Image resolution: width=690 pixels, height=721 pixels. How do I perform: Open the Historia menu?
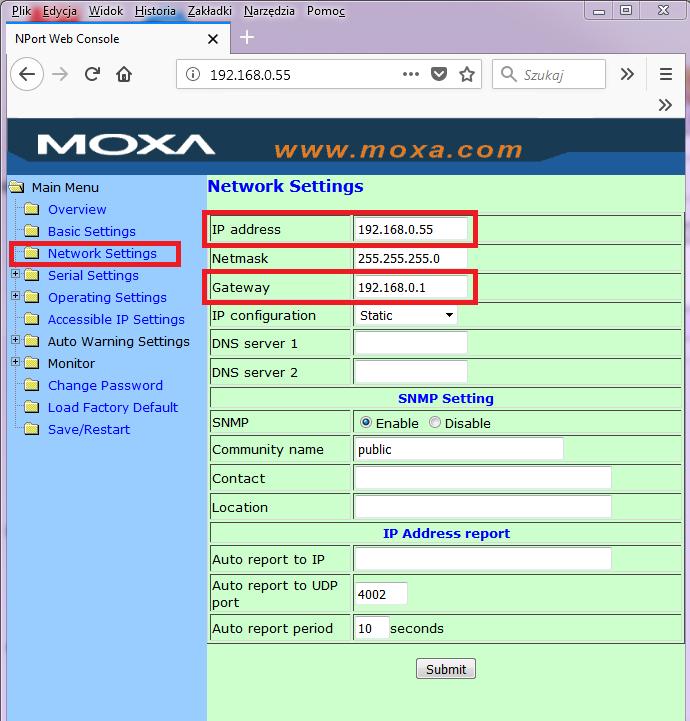coord(155,11)
